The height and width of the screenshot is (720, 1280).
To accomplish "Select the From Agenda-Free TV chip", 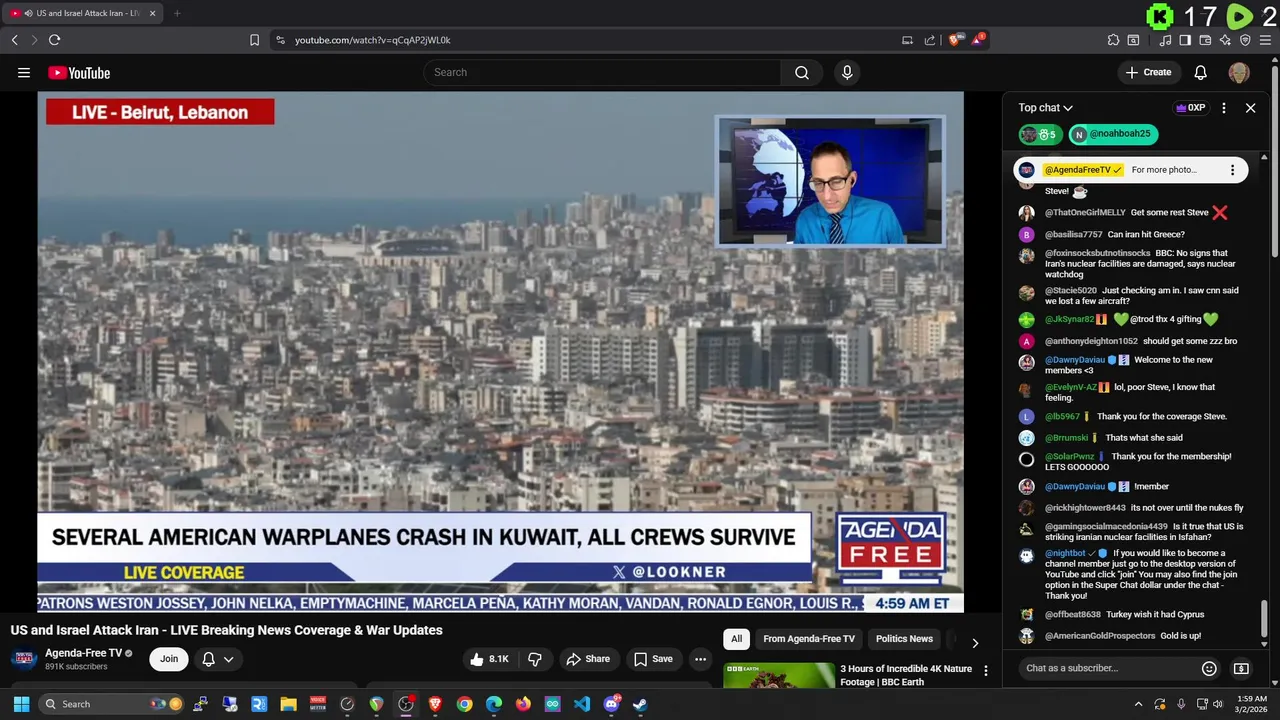I will [x=809, y=639].
